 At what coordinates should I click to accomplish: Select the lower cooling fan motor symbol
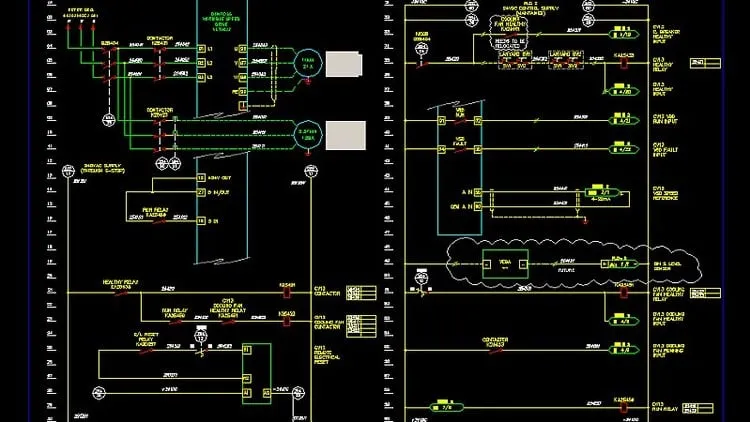click(x=308, y=134)
